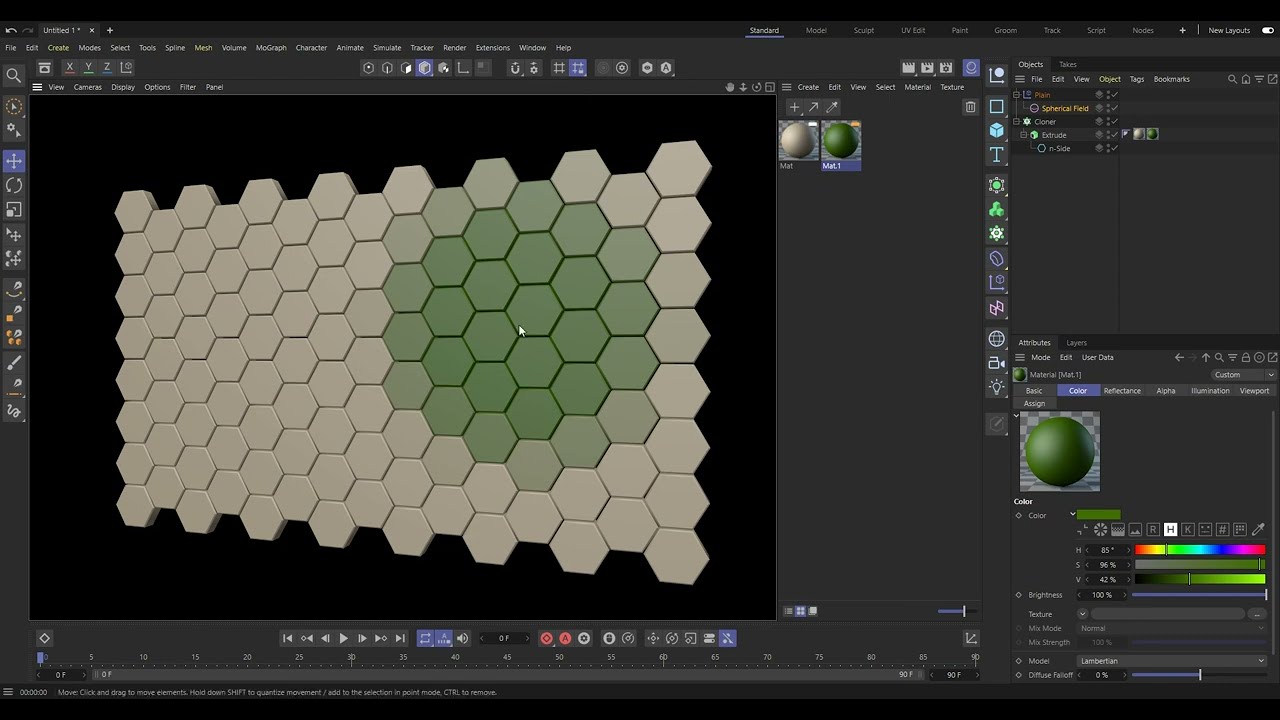Open Material Manager Create menu
Viewport: 1280px width, 720px height.
tap(808, 87)
